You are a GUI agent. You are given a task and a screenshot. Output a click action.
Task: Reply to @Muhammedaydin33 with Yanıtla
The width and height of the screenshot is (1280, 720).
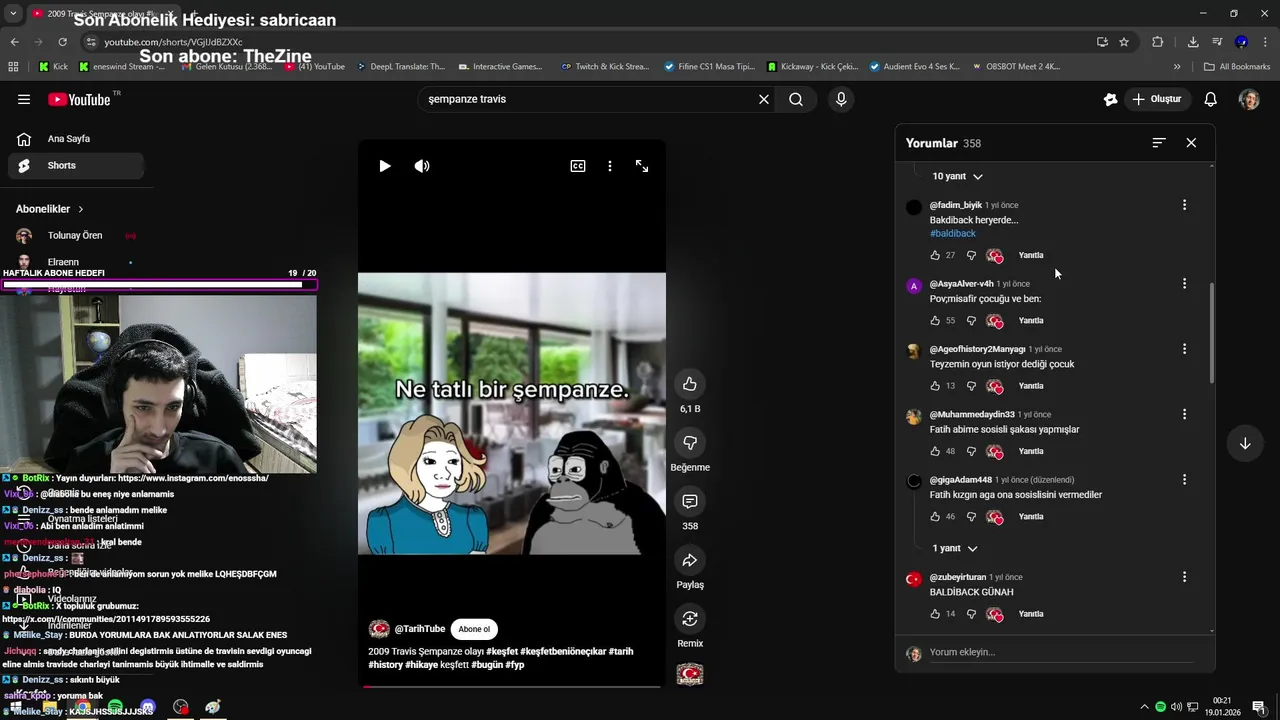1031,451
